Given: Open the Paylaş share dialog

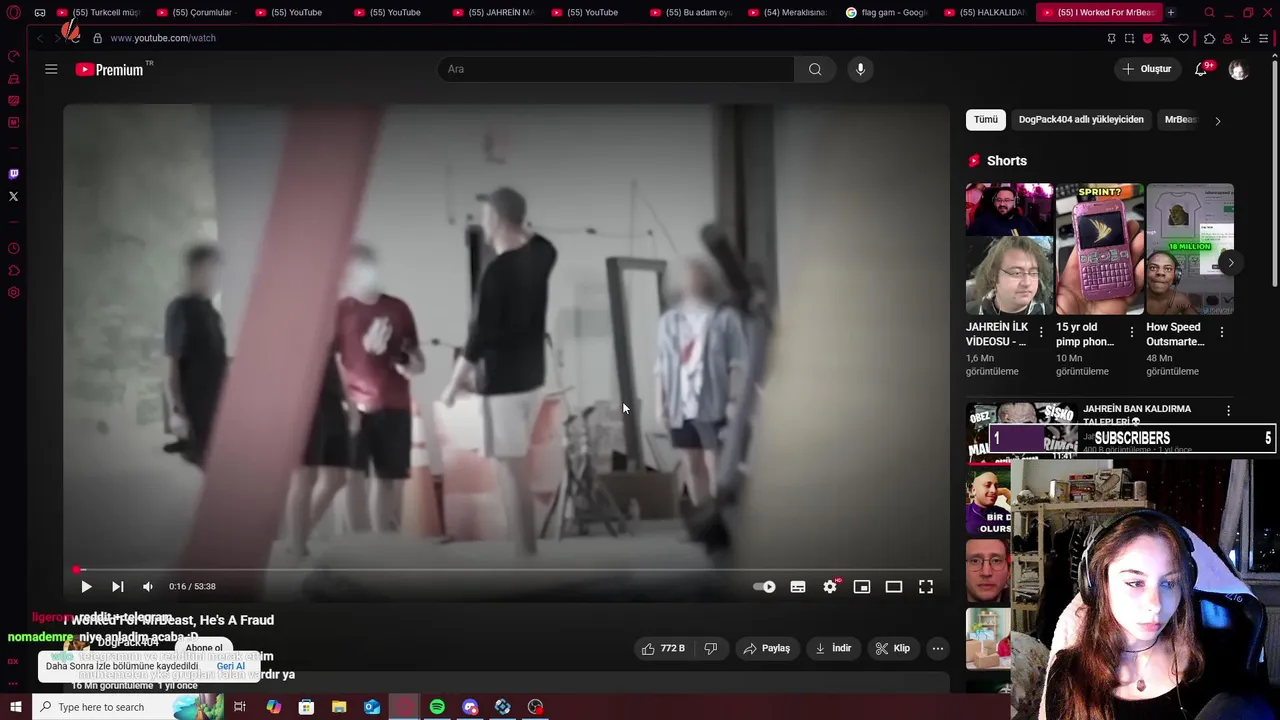Looking at the screenshot, I should [x=767, y=648].
